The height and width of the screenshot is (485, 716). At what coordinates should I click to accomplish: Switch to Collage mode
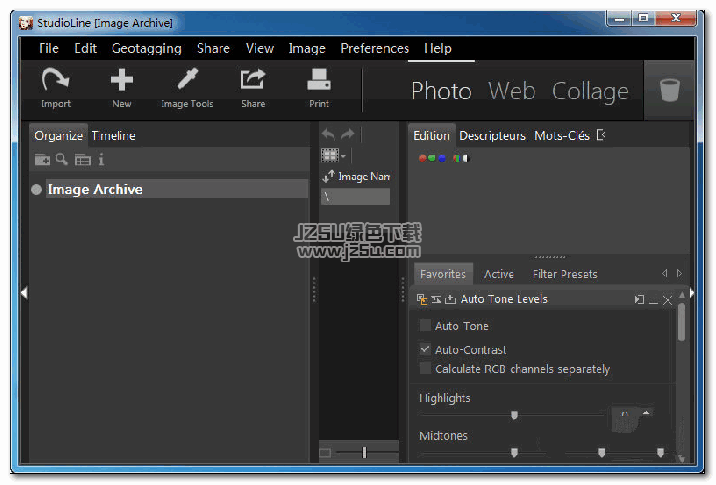pos(590,91)
